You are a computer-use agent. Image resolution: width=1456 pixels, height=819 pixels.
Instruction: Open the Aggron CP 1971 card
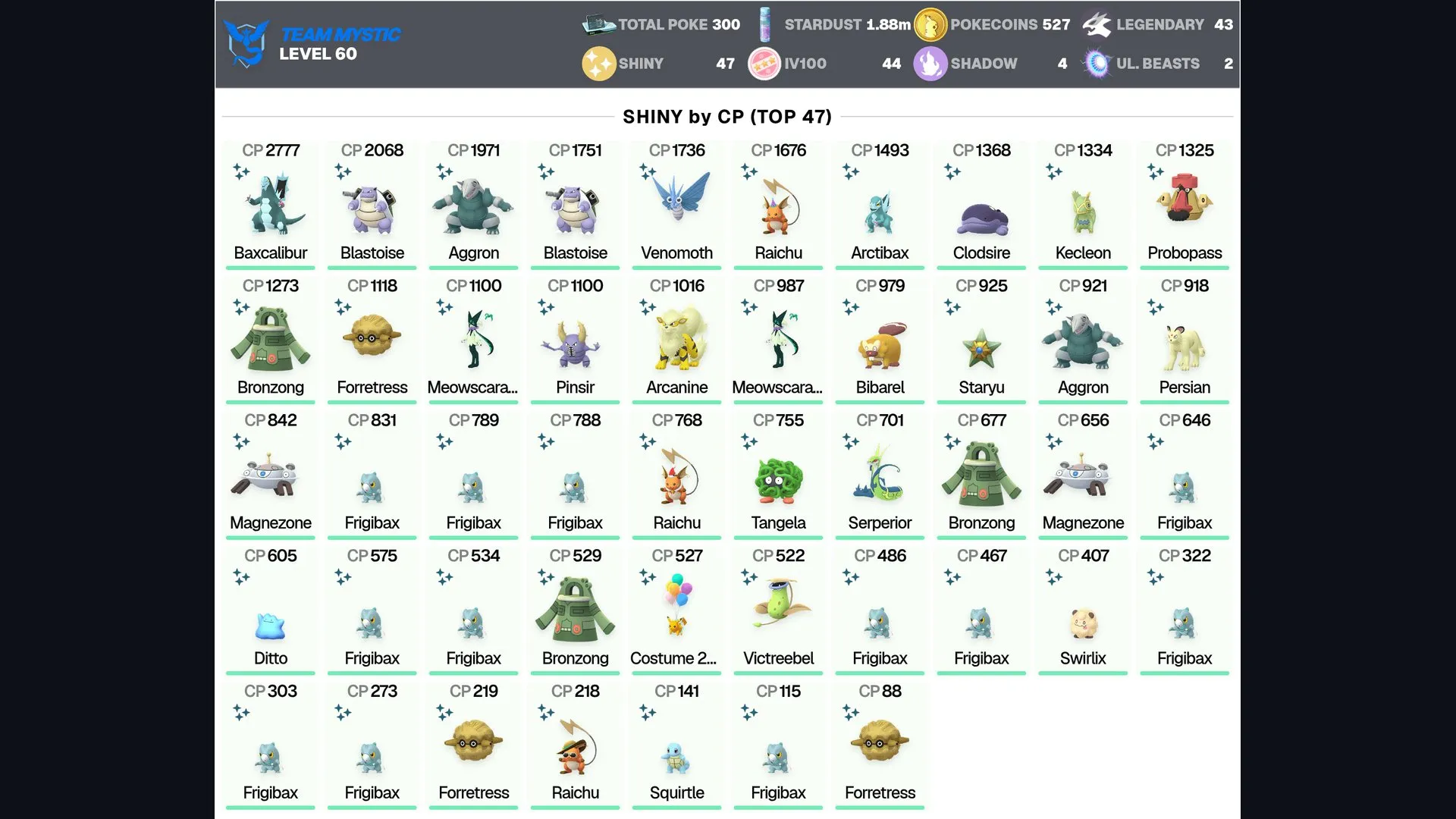[x=474, y=203]
